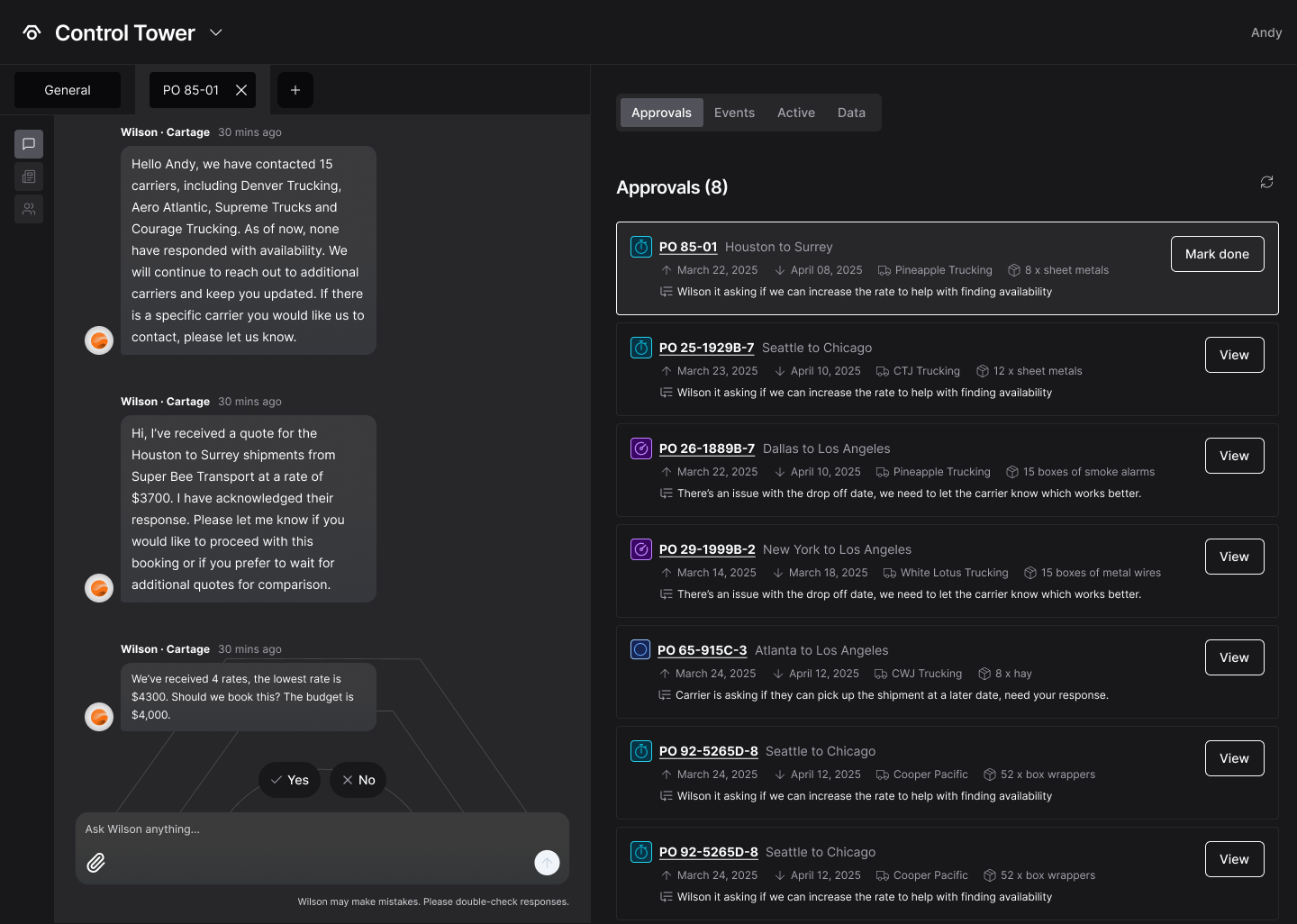Open the PO 26-1889B-7 link
The image size is (1297, 924).
[x=706, y=448]
